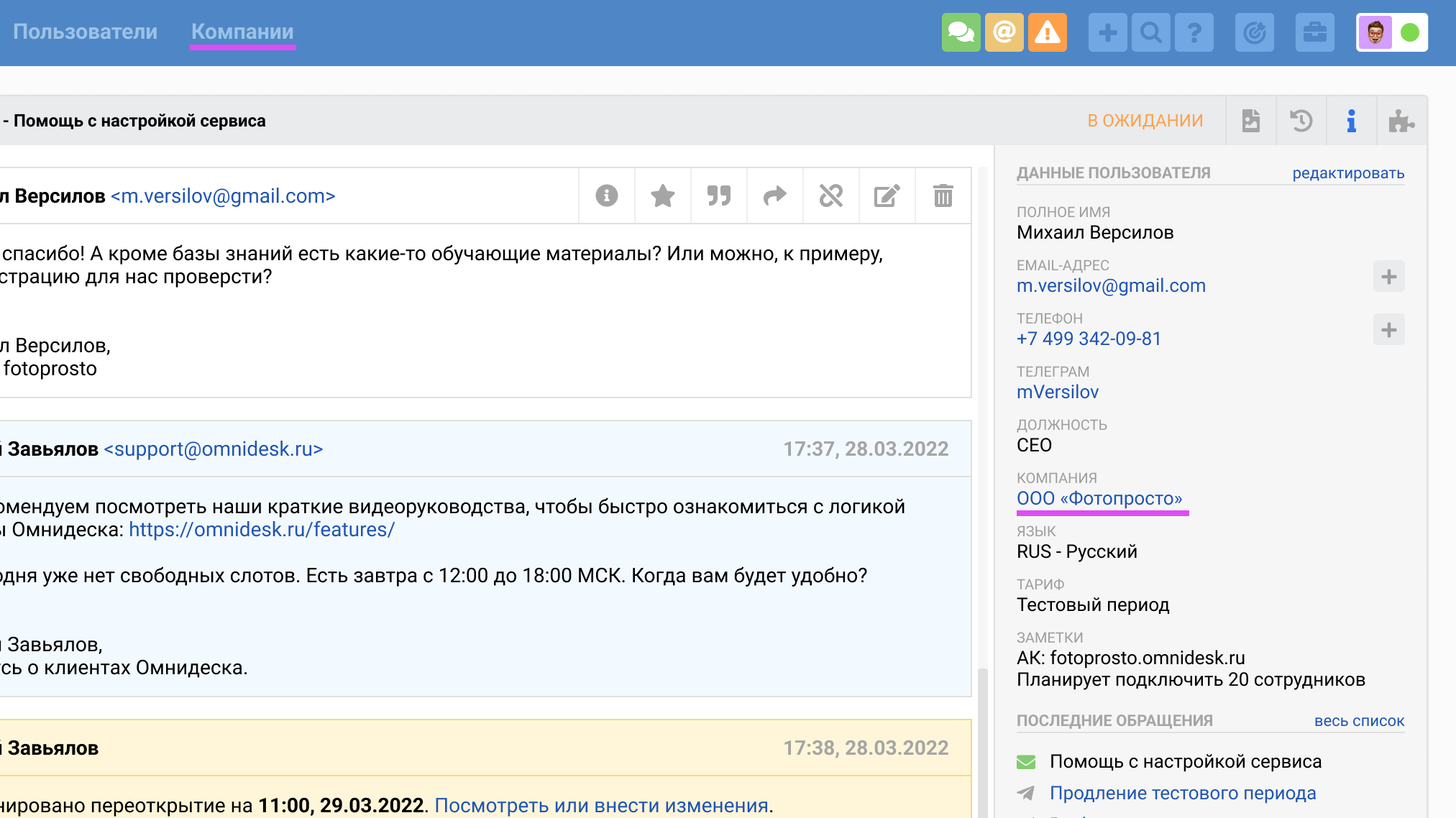Image resolution: width=1456 pixels, height=818 pixels.
Task: Switch to the Пользователи tab
Action: 85,32
